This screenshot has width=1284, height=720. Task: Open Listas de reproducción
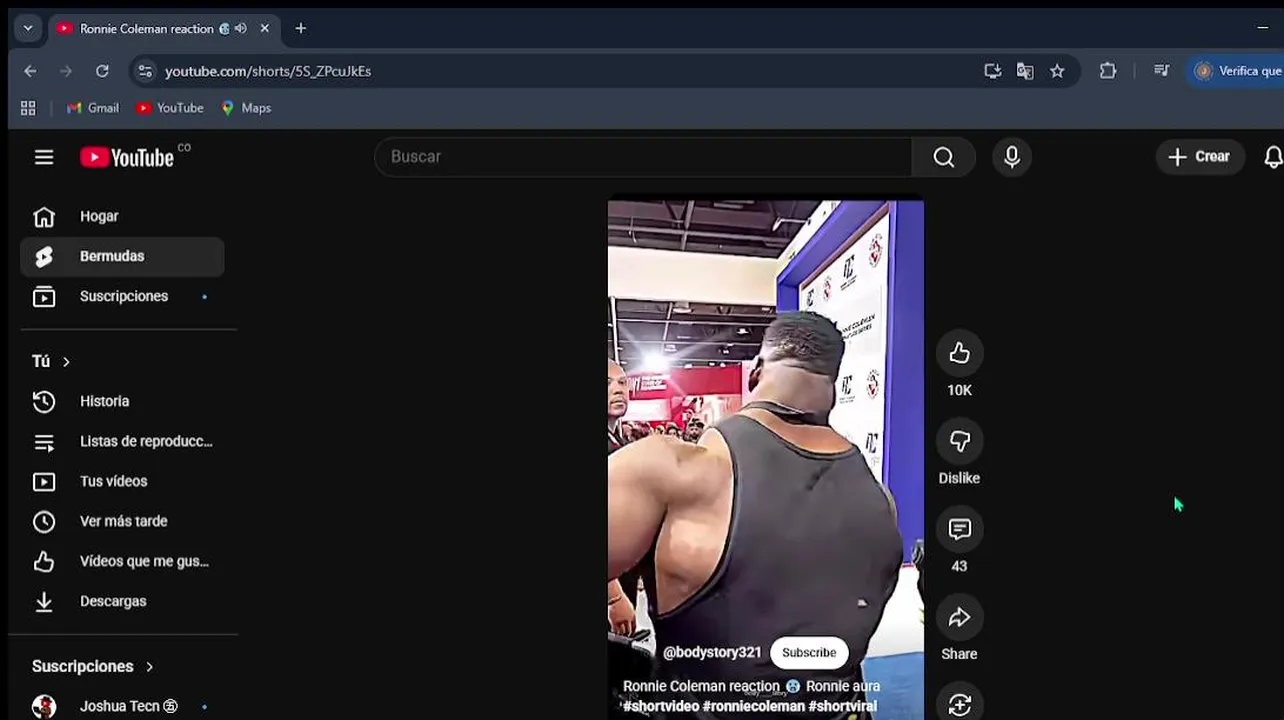(x=122, y=441)
